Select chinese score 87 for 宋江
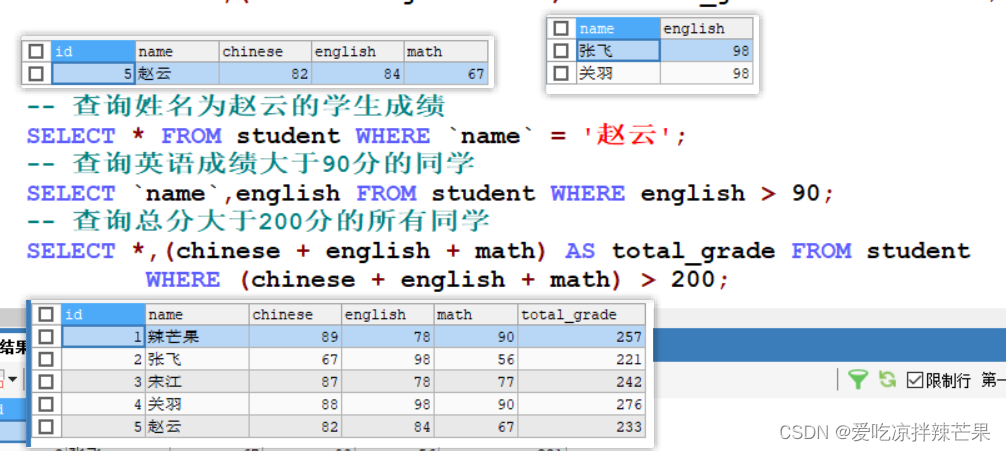 point(295,382)
